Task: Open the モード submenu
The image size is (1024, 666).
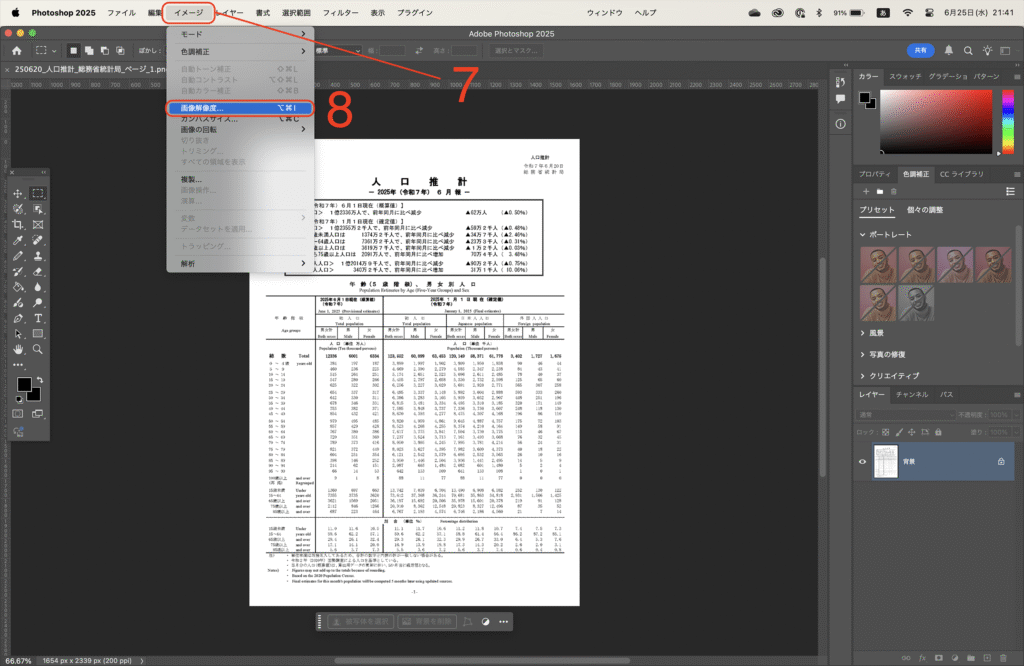Action: 240,34
